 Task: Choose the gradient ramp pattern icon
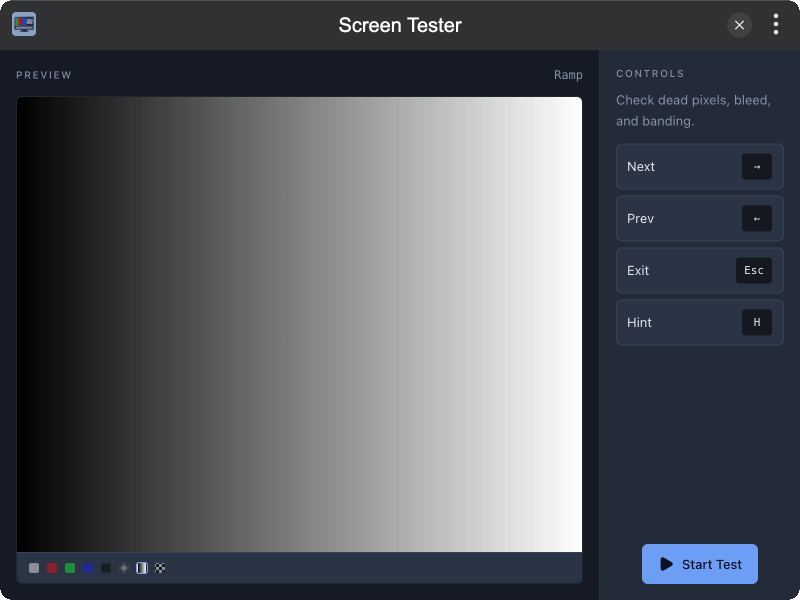142,568
